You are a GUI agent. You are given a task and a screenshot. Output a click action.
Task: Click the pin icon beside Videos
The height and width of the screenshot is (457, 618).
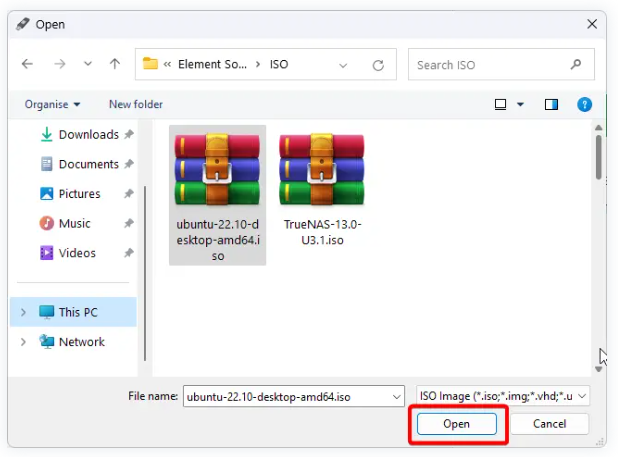[128, 253]
